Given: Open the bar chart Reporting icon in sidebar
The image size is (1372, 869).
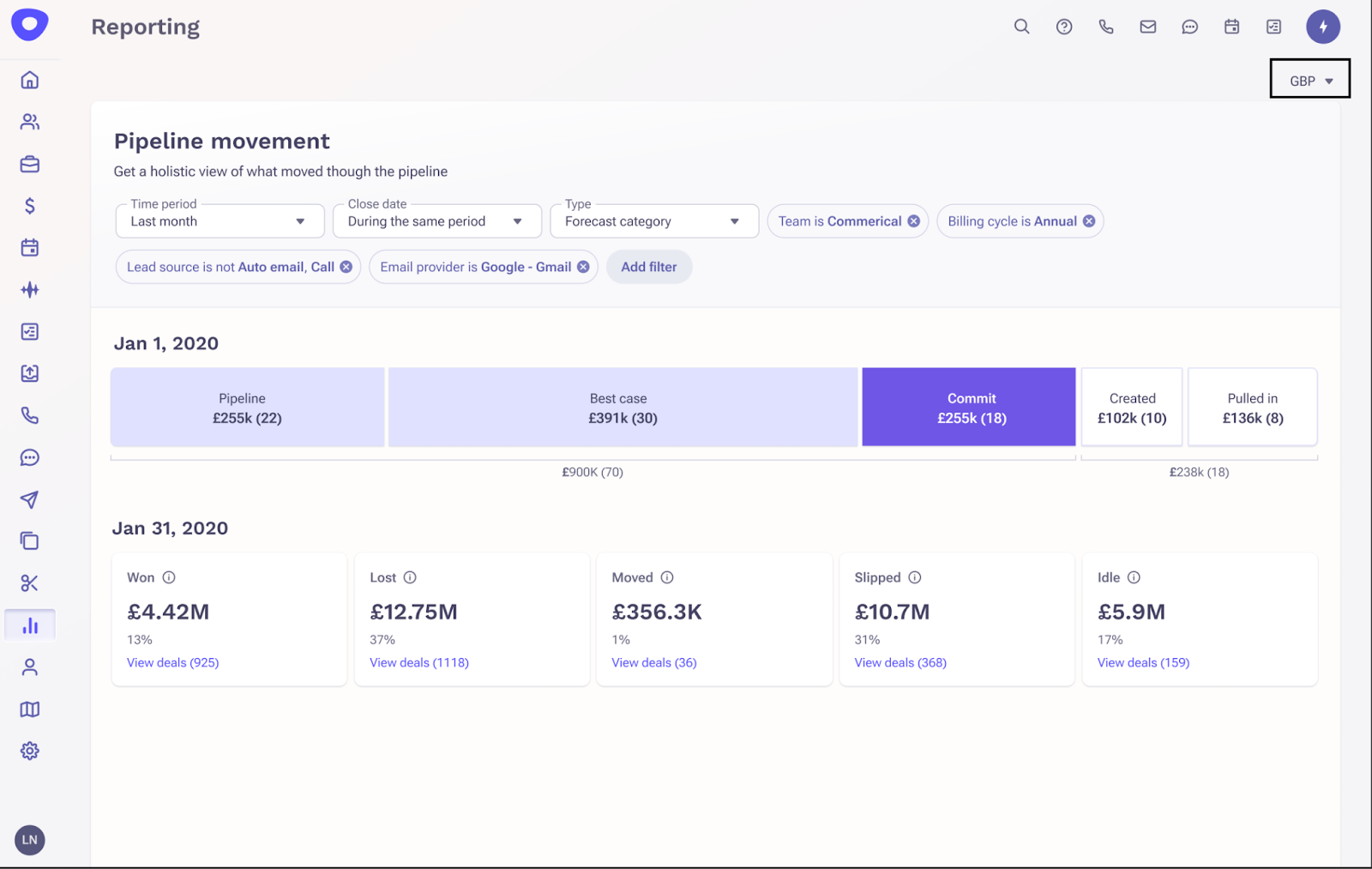Looking at the screenshot, I should [30, 625].
